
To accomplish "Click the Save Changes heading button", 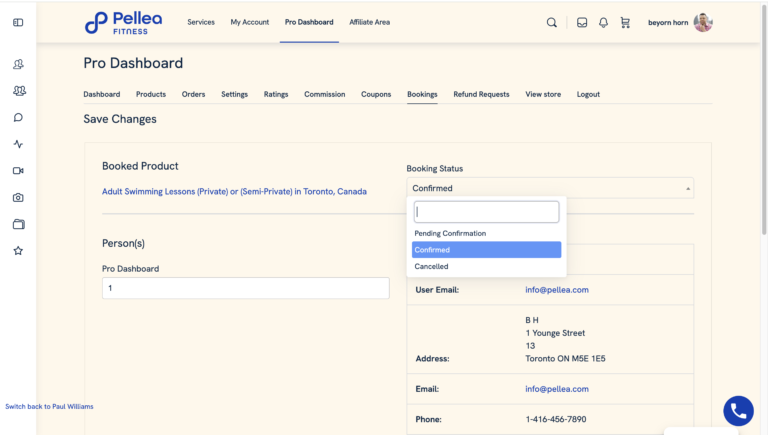I will [120, 119].
